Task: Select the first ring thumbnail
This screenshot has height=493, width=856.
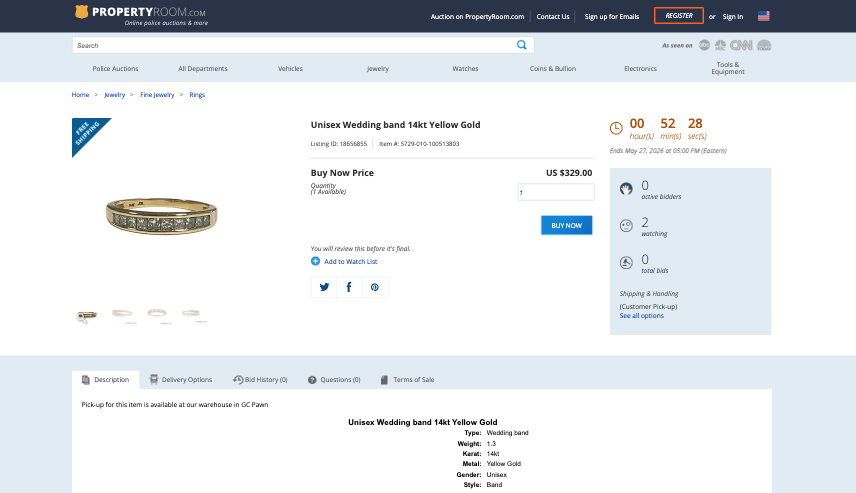Action: (x=86, y=316)
